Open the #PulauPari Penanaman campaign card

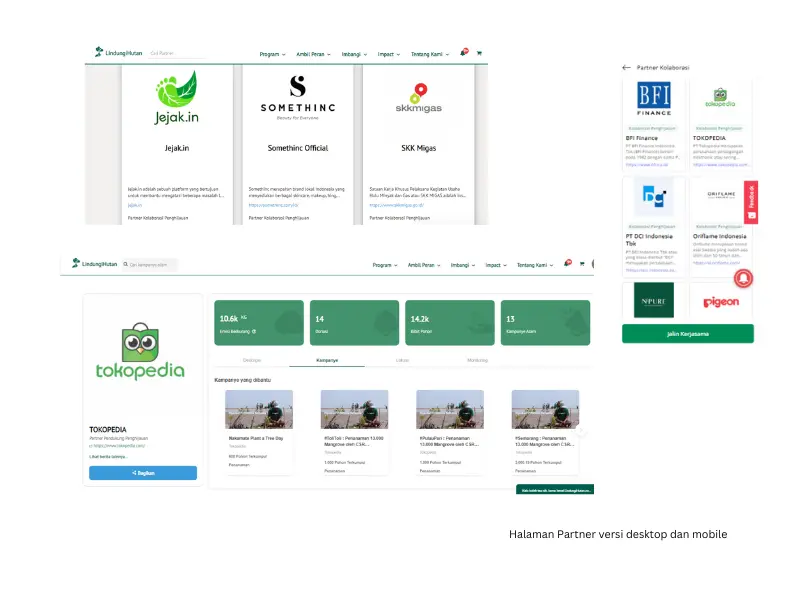pyautogui.click(x=449, y=432)
